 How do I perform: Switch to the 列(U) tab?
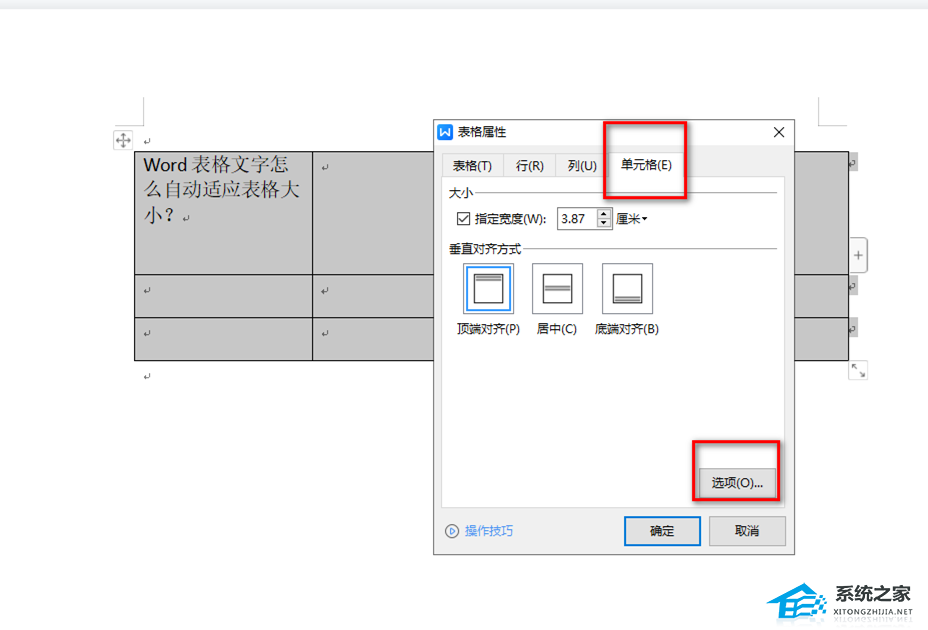[582, 166]
